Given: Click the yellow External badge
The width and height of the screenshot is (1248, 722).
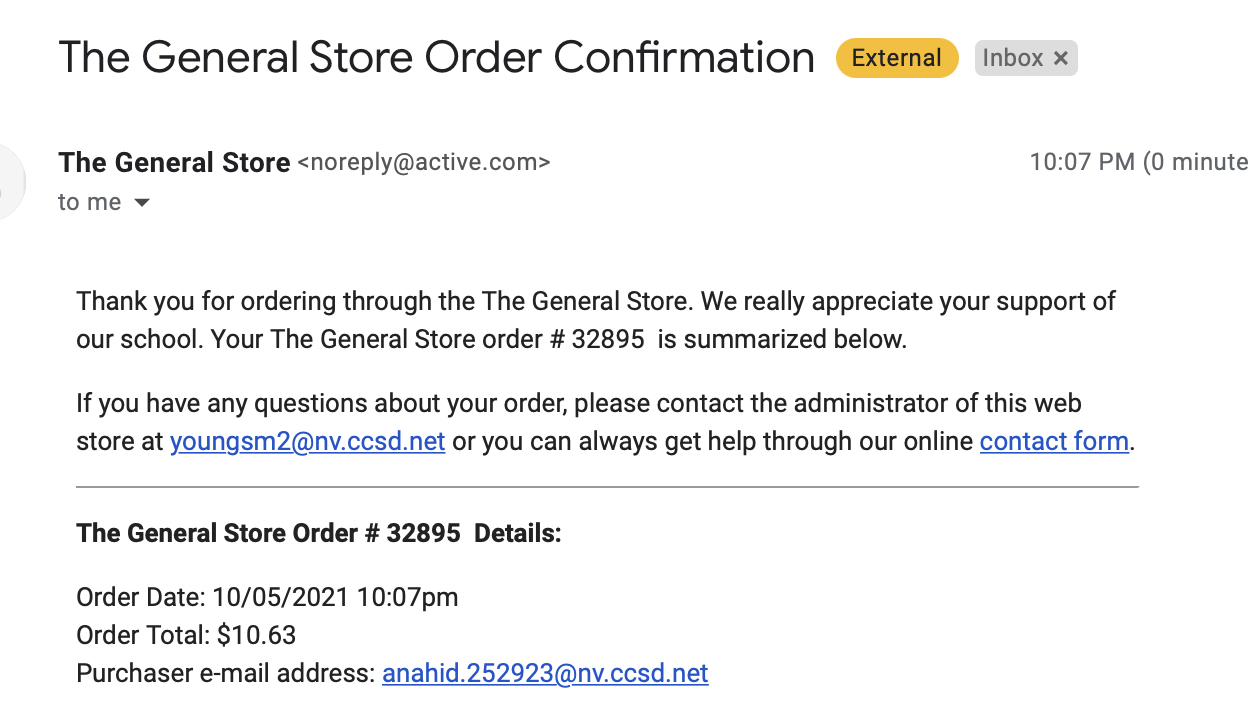Looking at the screenshot, I should [896, 58].
